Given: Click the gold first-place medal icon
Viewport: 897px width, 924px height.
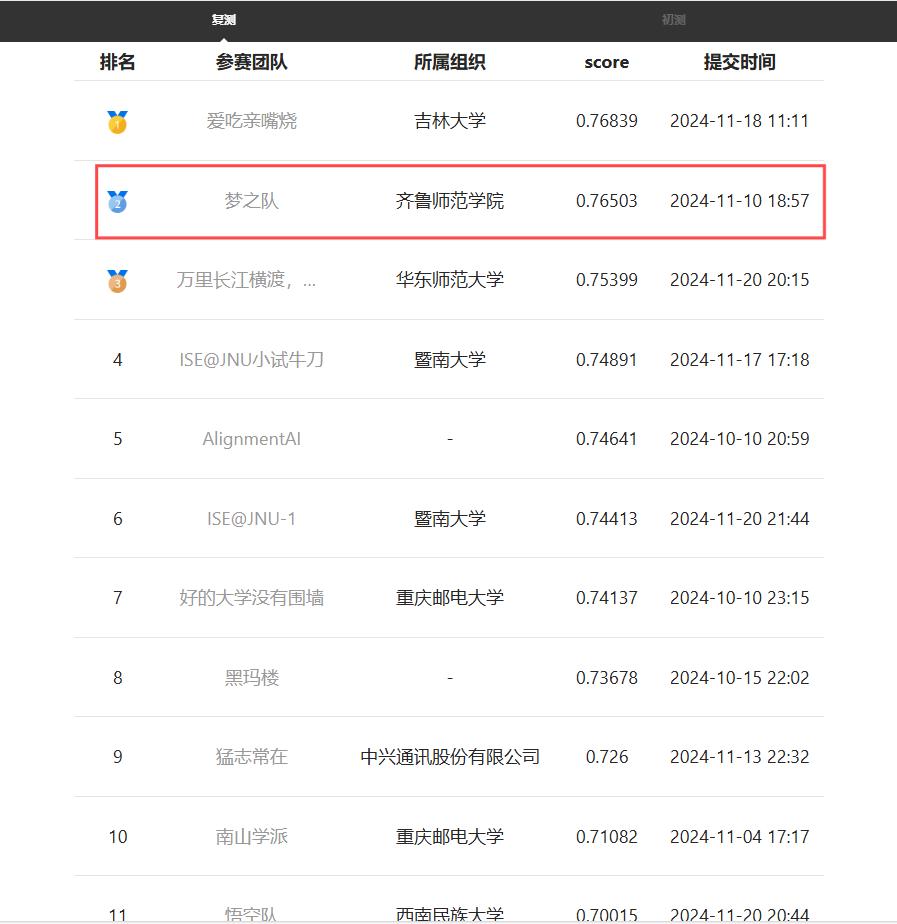Looking at the screenshot, I should pyautogui.click(x=118, y=122).
